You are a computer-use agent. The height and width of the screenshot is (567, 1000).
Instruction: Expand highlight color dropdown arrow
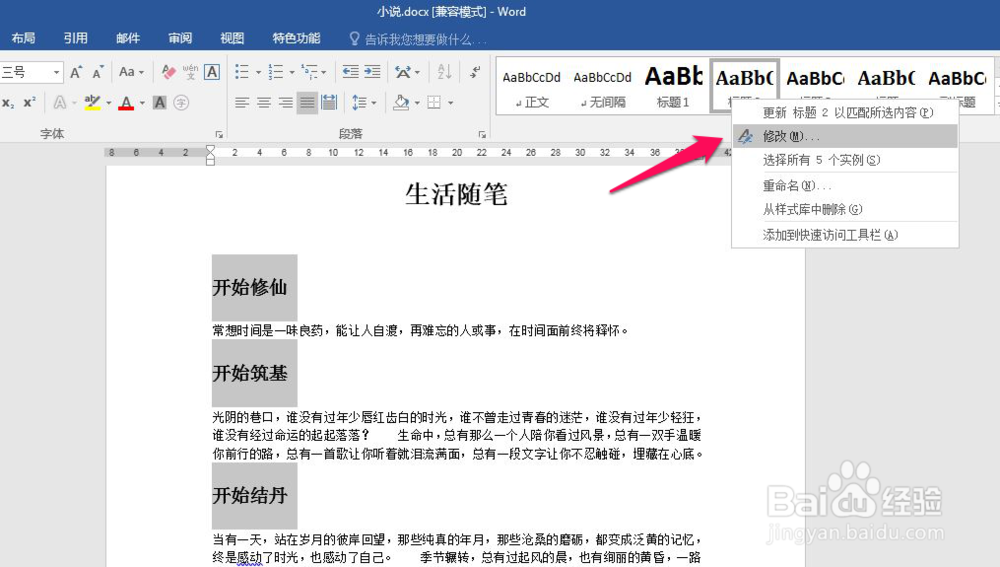click(x=108, y=103)
